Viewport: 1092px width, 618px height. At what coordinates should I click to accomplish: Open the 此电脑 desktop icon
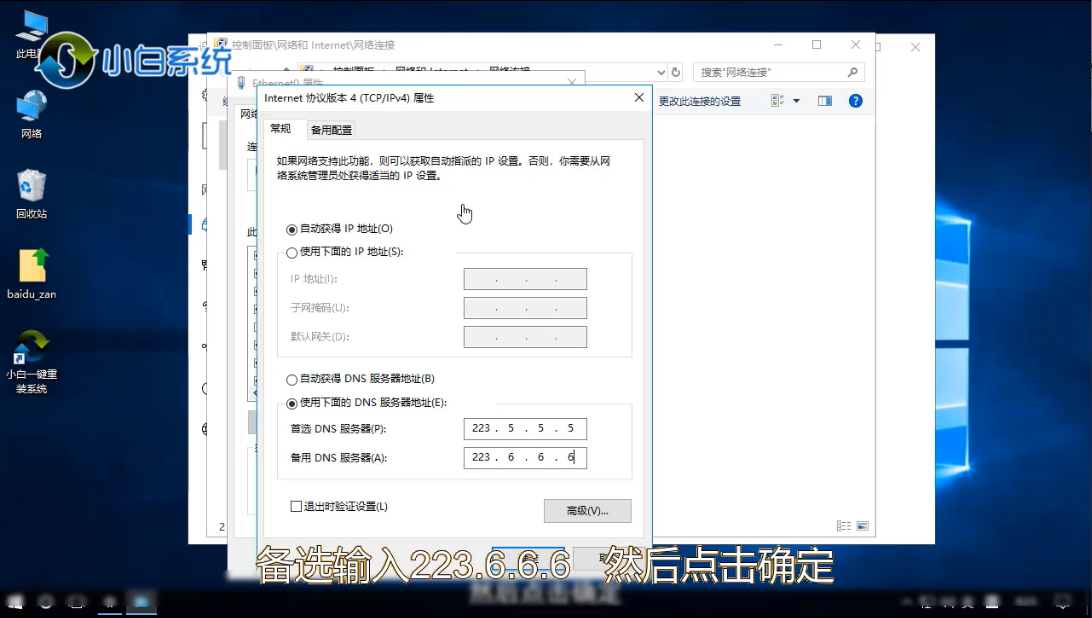coord(31,33)
